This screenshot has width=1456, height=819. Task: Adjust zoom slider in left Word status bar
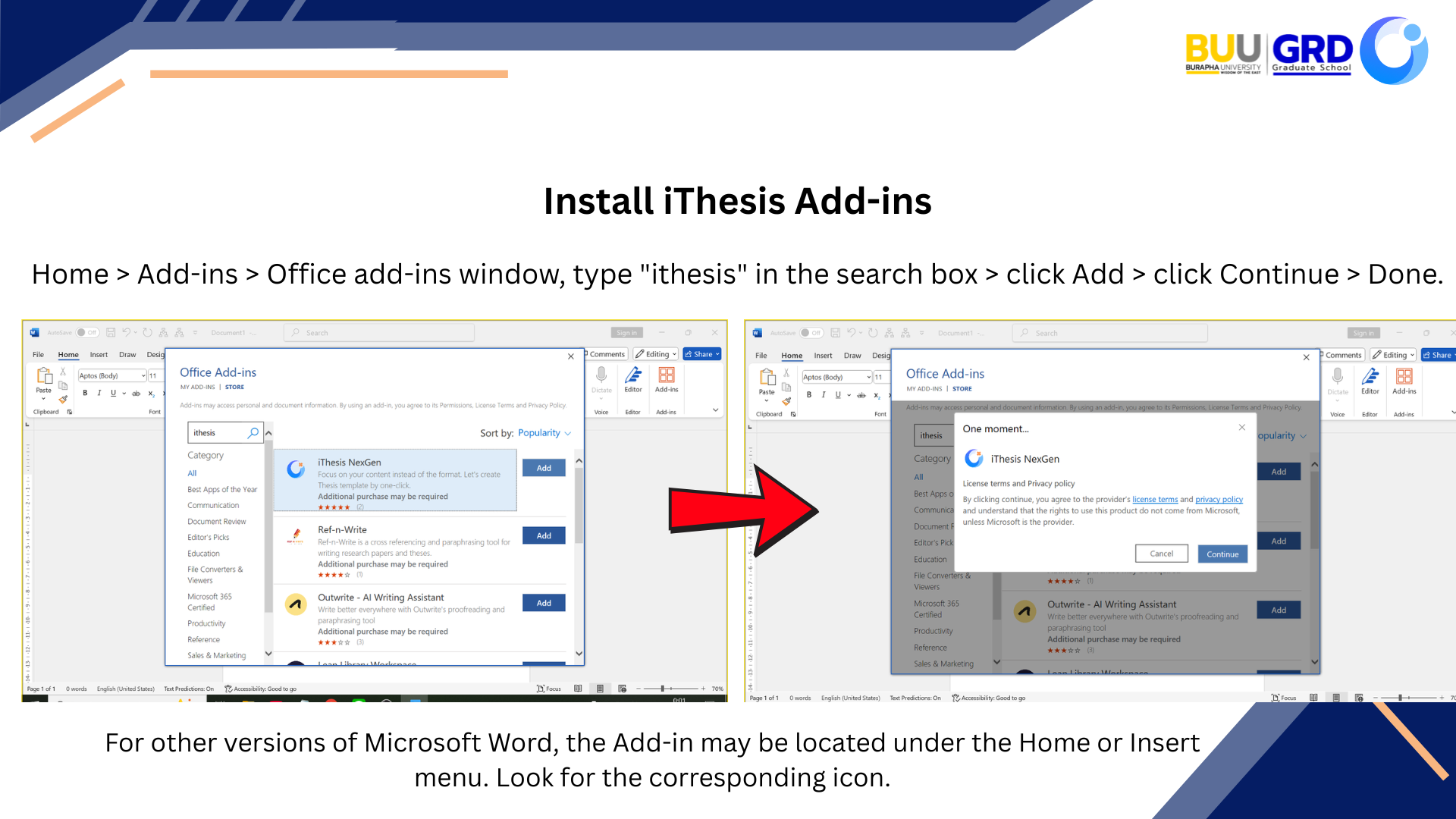click(x=663, y=689)
